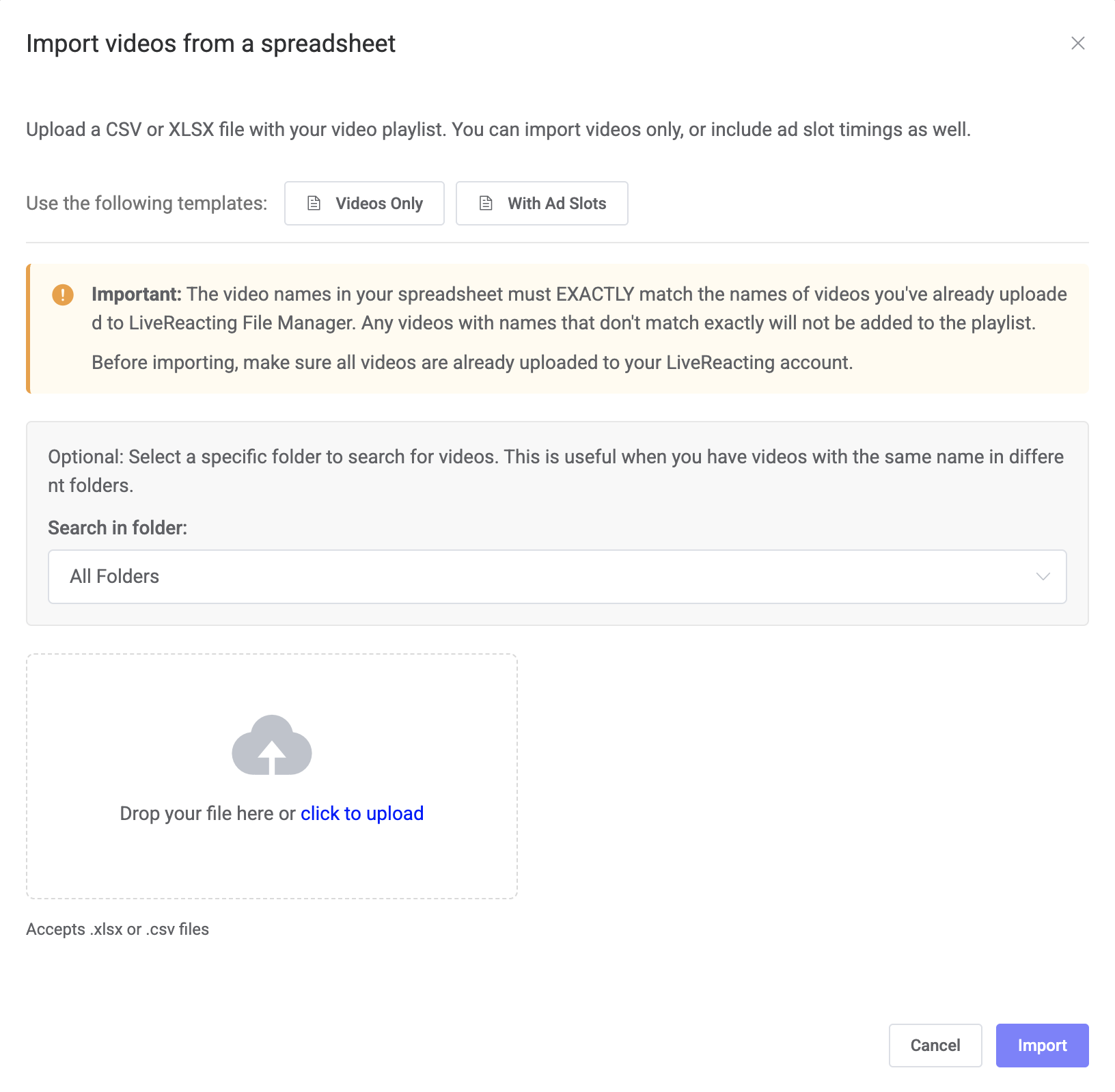Click the cloud upload icon
The width and height of the screenshot is (1115, 1092).
[272, 746]
